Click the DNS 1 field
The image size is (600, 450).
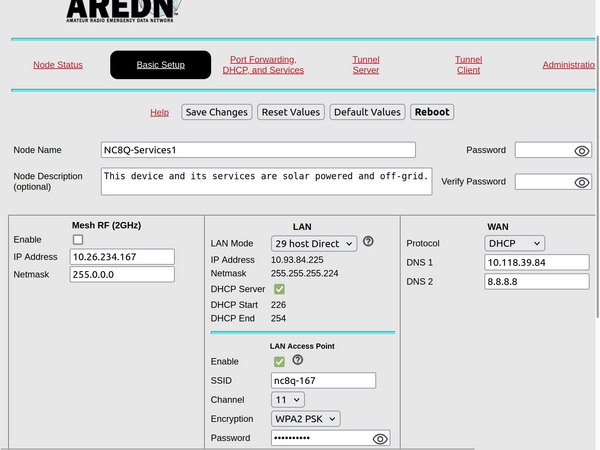point(537,262)
